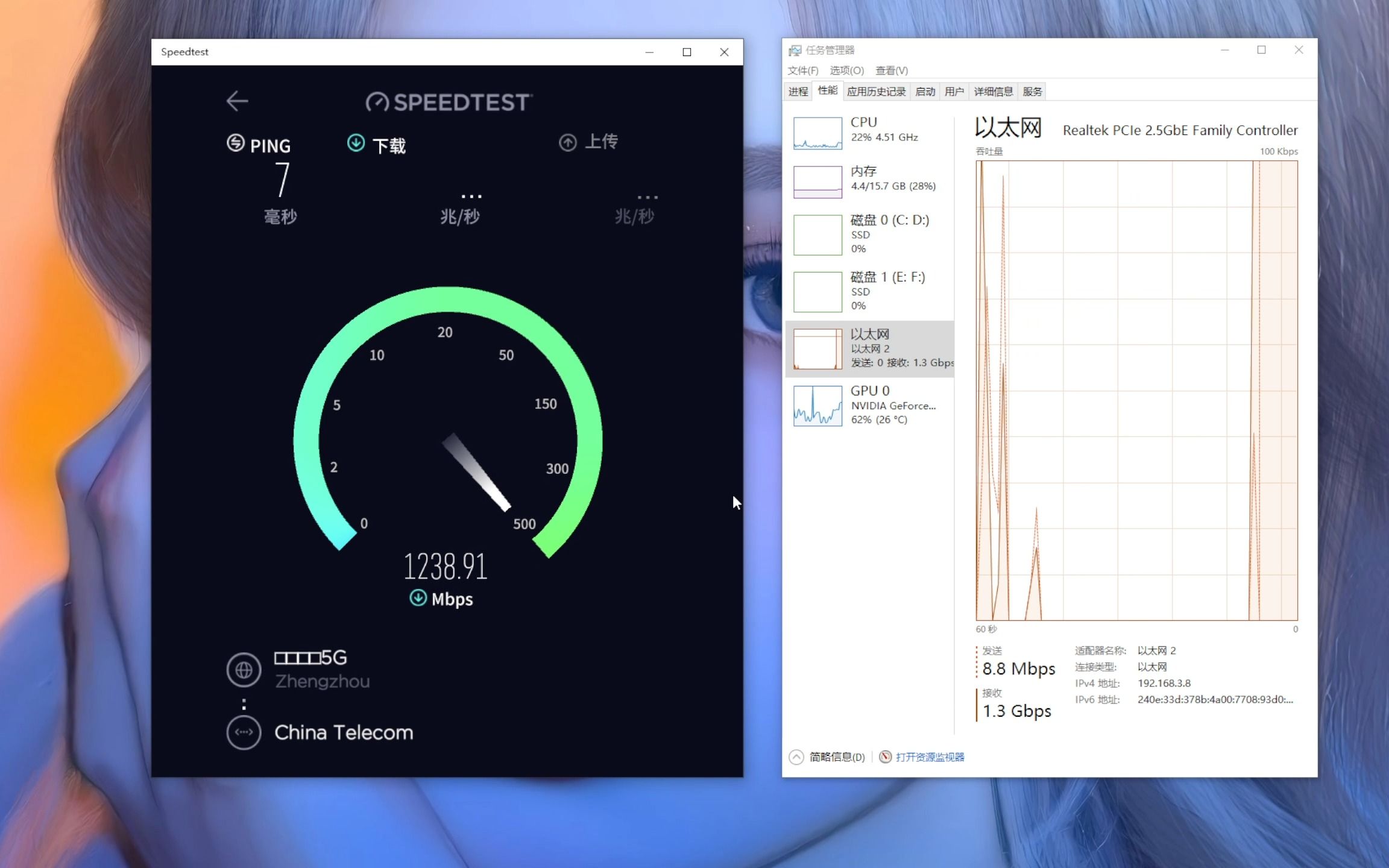The image size is (1389, 868).
Task: Open the 文件(F) menu in Task Manager
Action: click(x=802, y=71)
